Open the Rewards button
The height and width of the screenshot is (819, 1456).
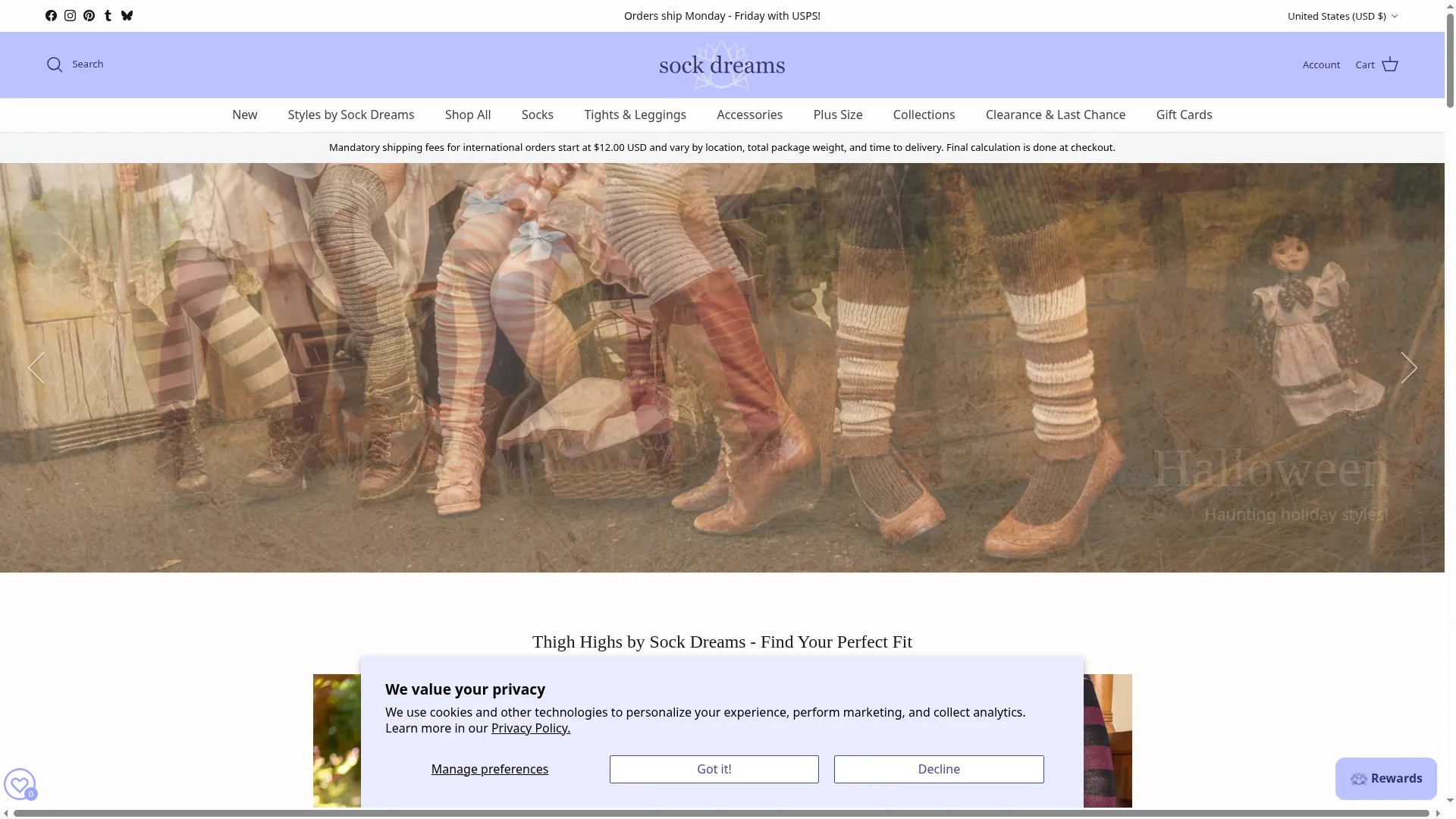pos(1385,779)
